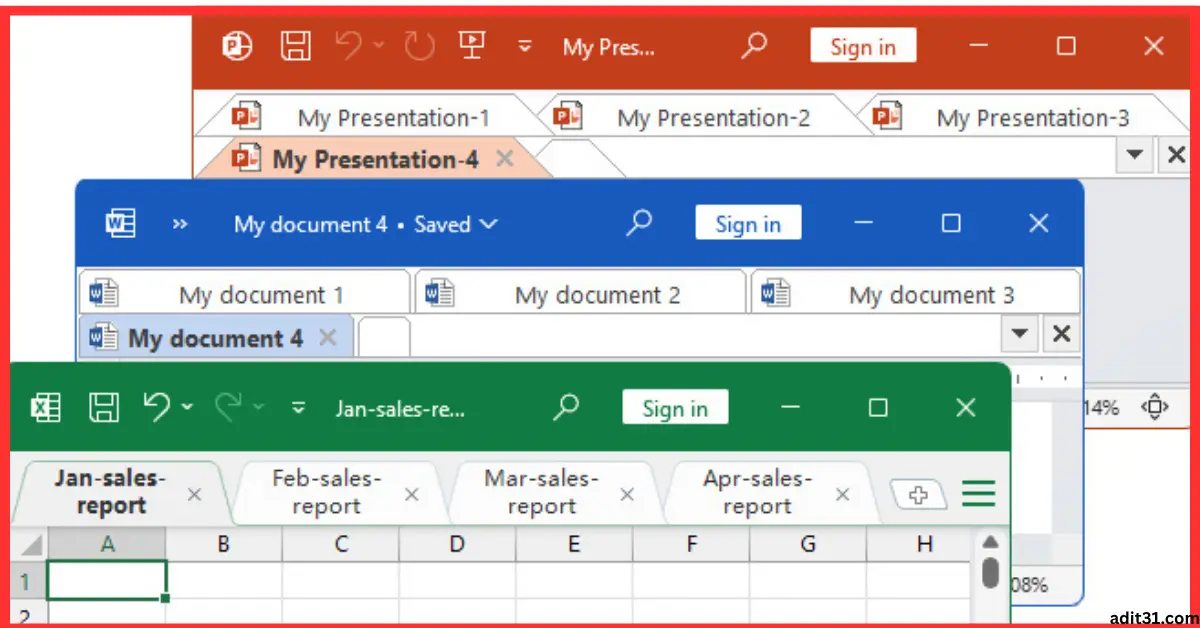Select the active My Presentation-4 tab
This screenshot has width=1200, height=628.
(x=375, y=158)
